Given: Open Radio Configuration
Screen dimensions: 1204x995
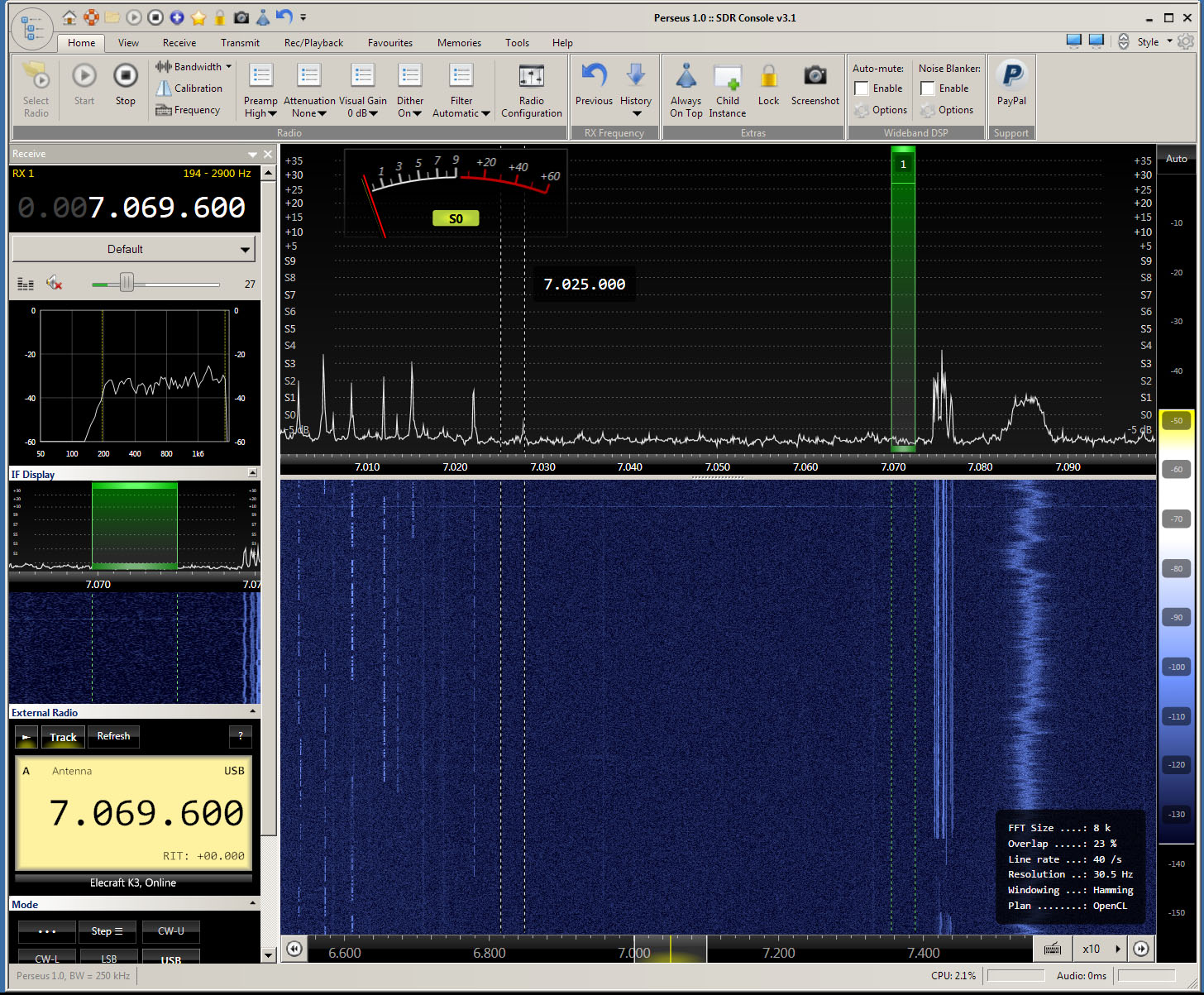Looking at the screenshot, I should (x=531, y=77).
